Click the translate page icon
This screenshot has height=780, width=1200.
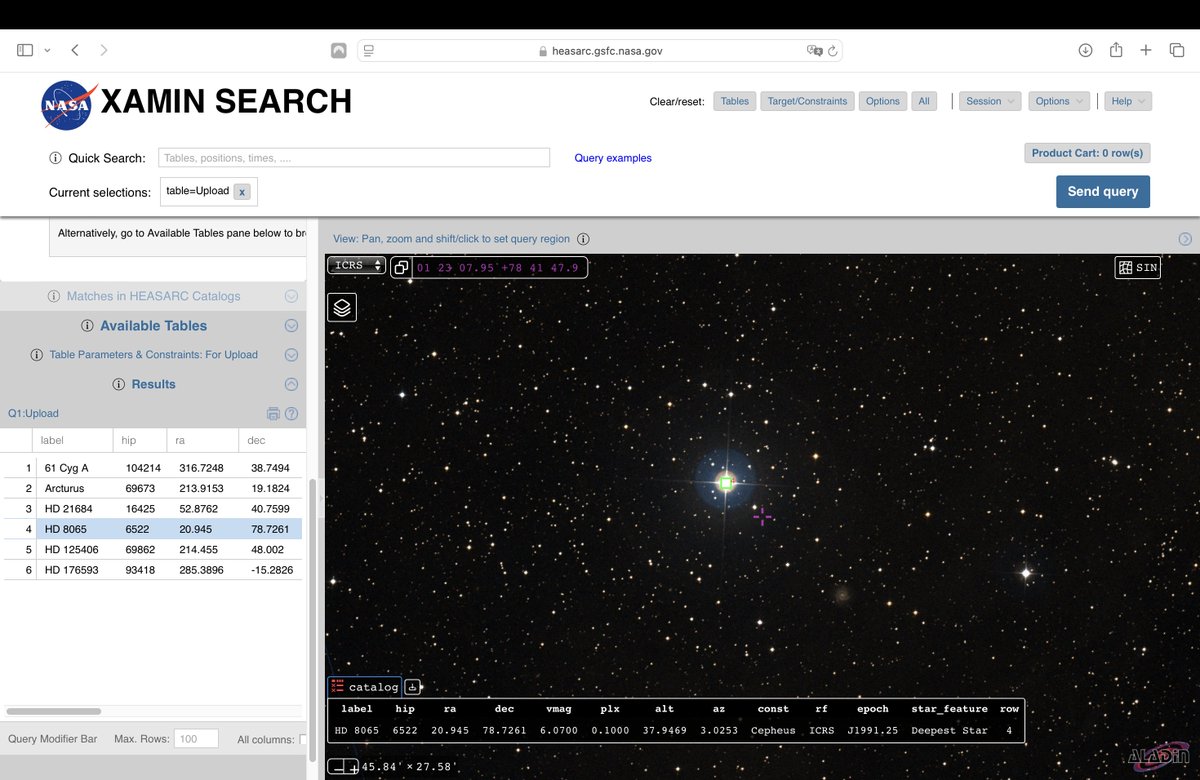815,50
